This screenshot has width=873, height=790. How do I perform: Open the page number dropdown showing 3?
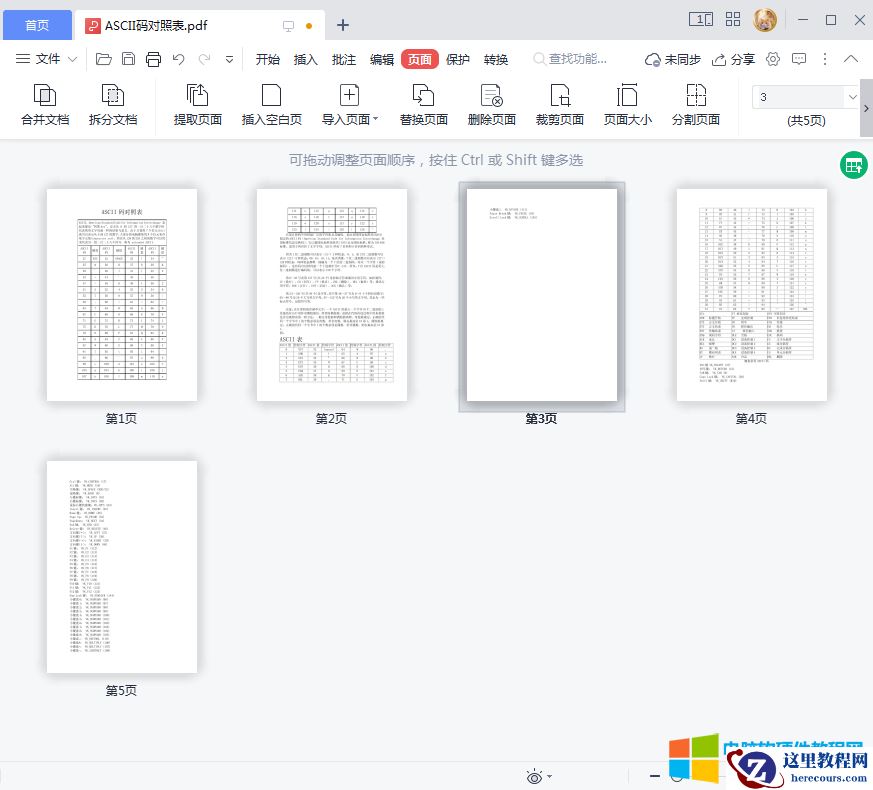852,97
